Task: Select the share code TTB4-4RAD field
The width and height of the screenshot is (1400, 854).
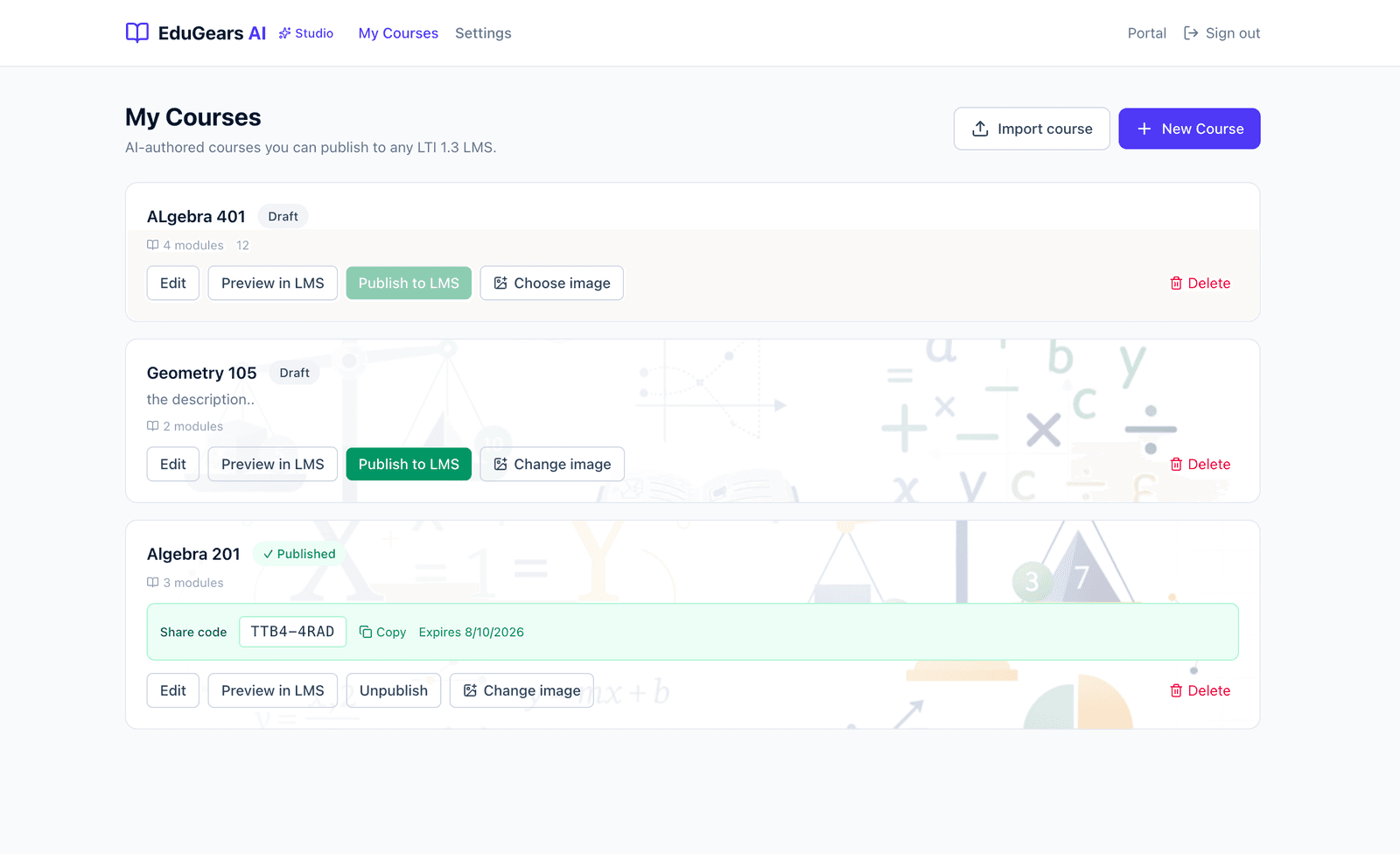Action: point(293,632)
